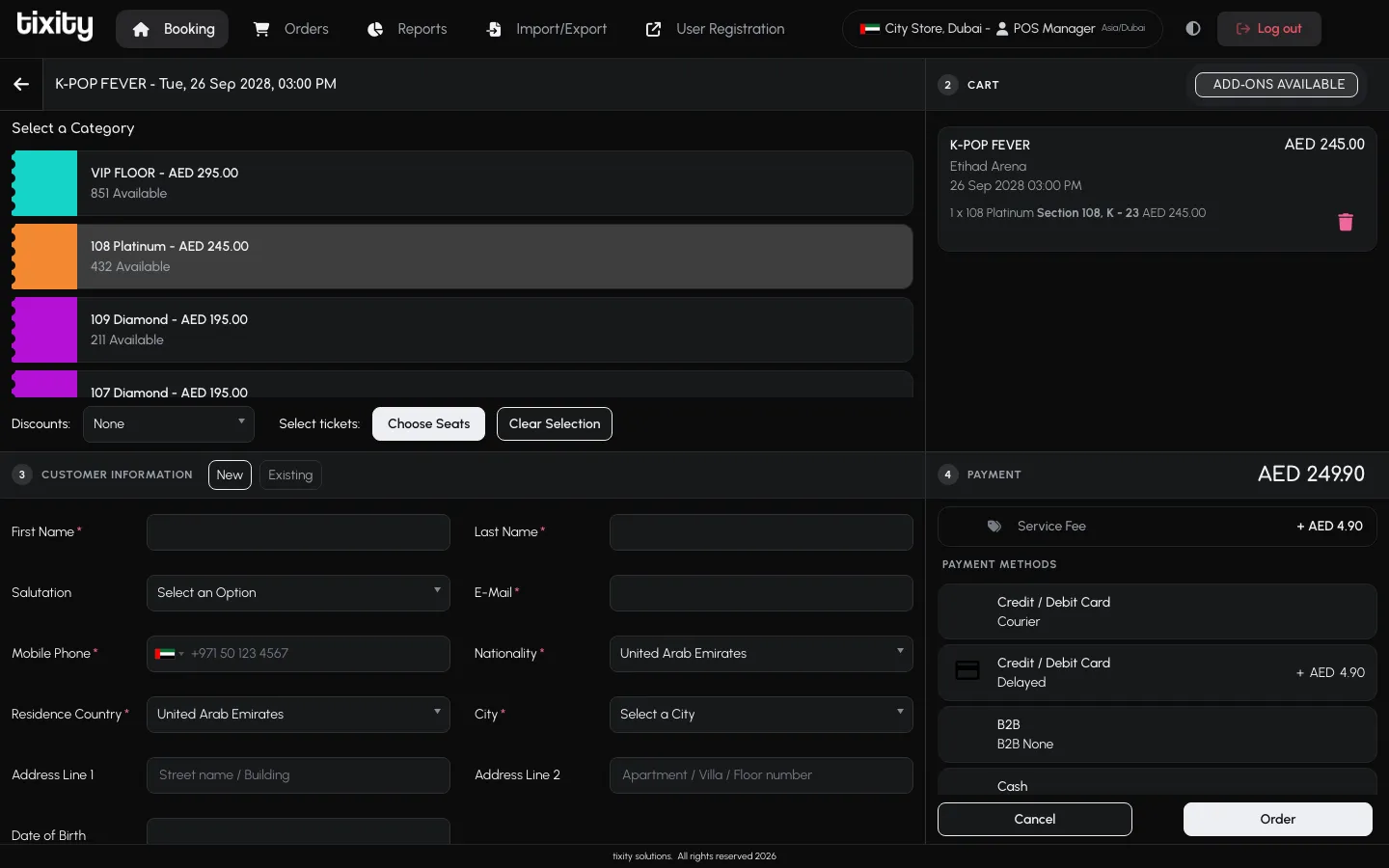Click the First Name input field
The image size is (1389, 868).
coord(298,532)
